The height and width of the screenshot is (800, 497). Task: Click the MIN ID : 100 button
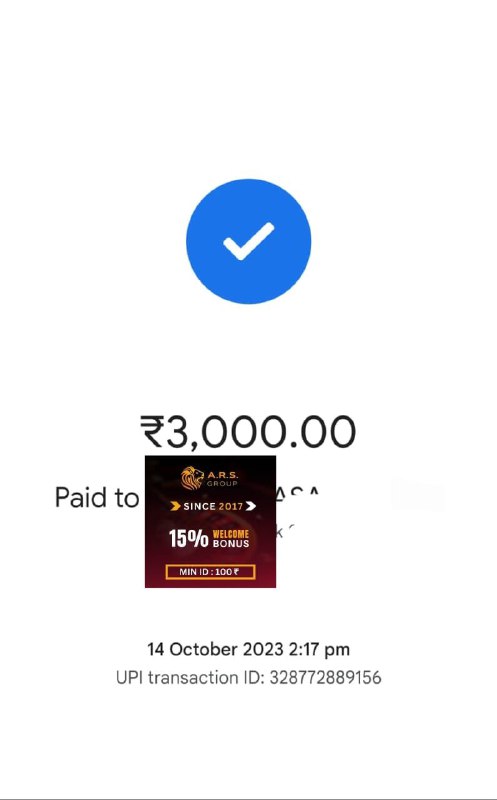tap(210, 572)
